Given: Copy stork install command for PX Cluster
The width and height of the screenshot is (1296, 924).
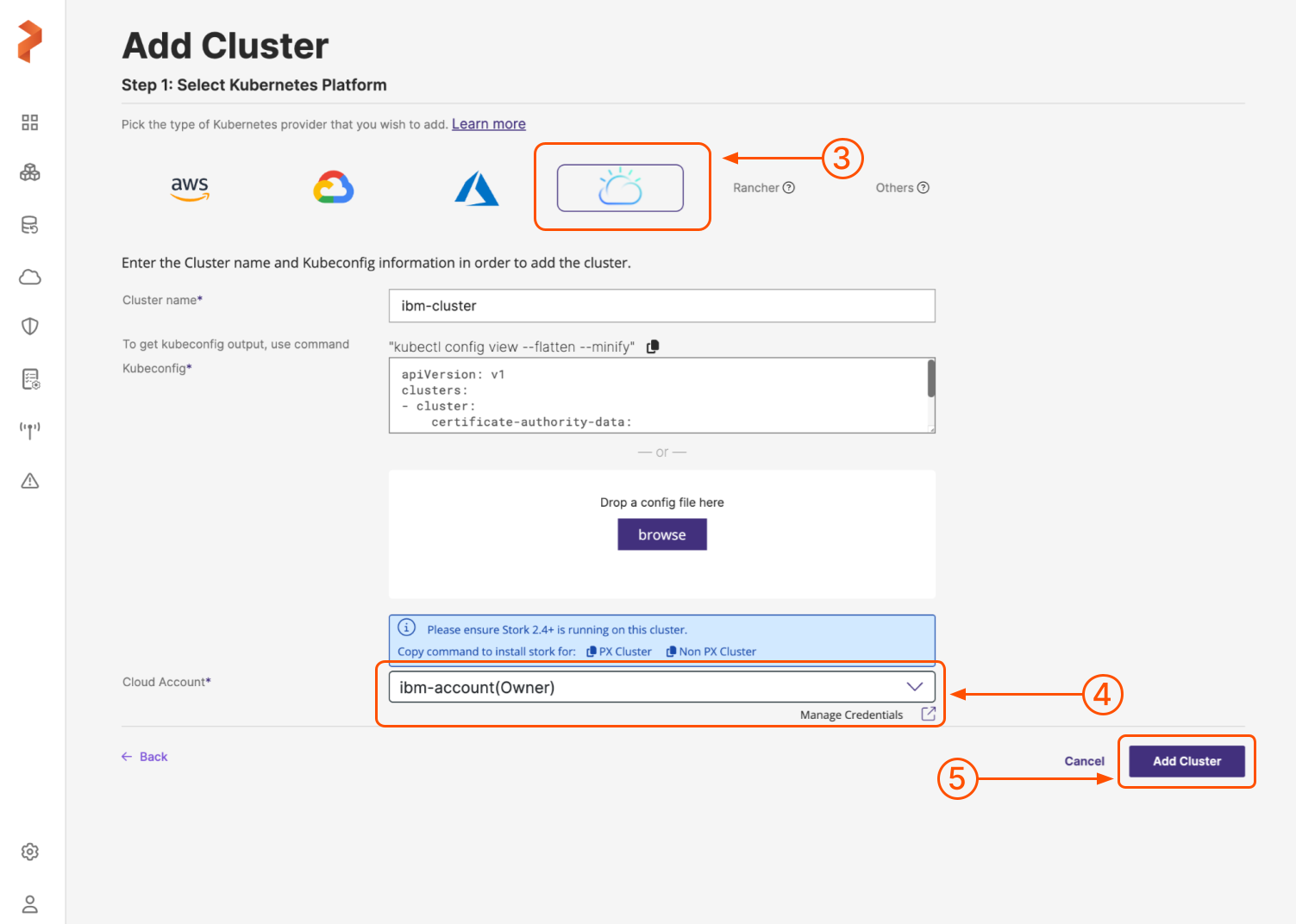Looking at the screenshot, I should click(x=619, y=652).
